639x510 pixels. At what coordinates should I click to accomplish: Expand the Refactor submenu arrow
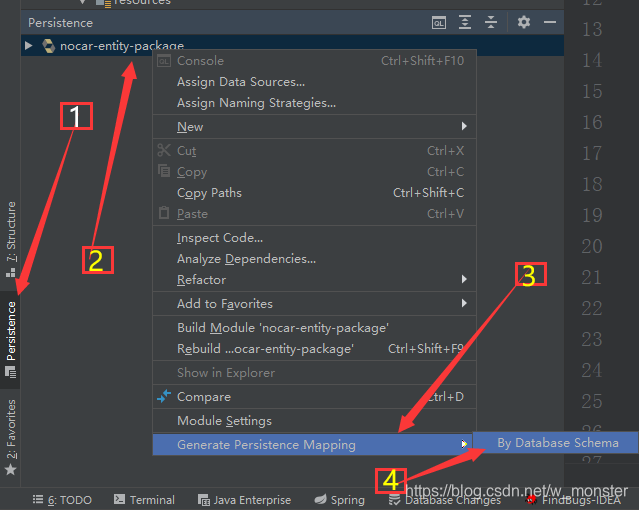coord(464,279)
